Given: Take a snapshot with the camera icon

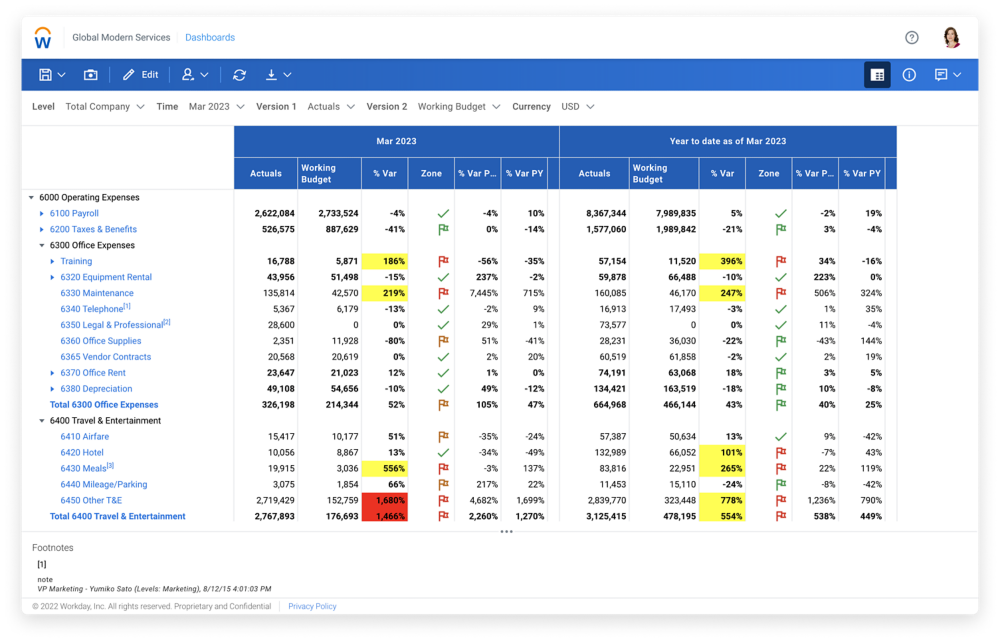Looking at the screenshot, I should coord(91,75).
